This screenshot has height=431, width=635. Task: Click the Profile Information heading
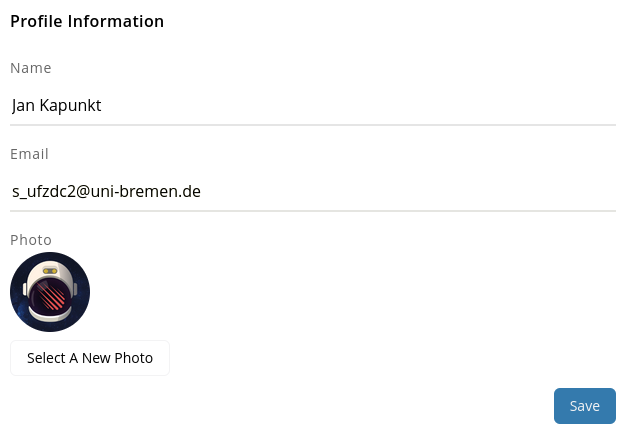pyautogui.click(x=87, y=21)
